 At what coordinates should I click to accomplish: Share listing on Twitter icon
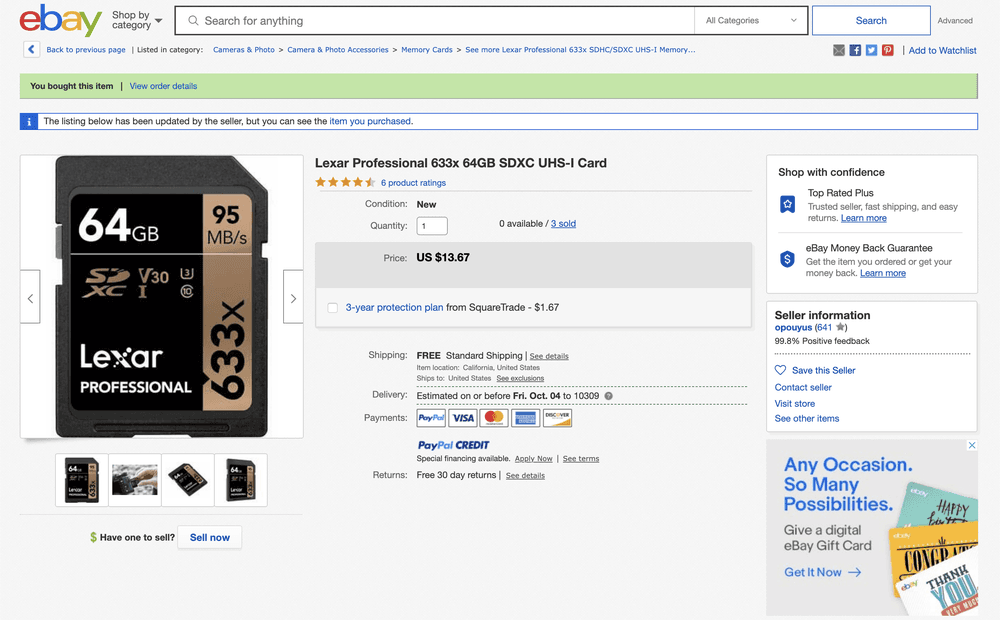[x=871, y=50]
